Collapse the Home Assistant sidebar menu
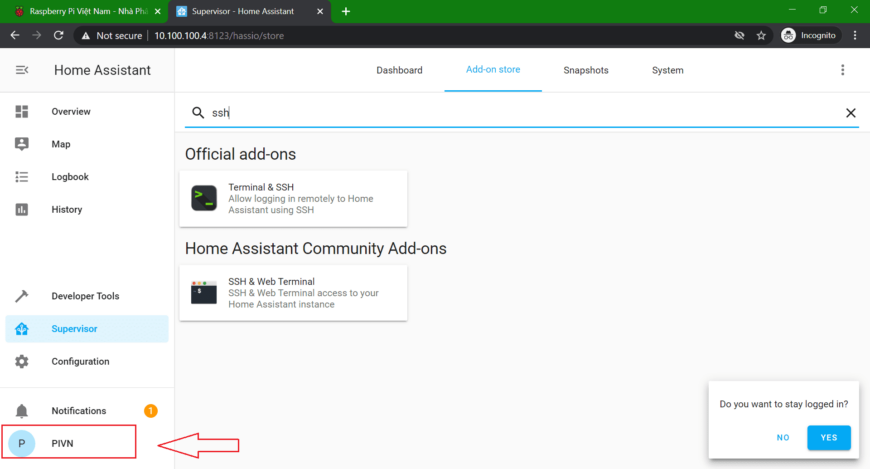870x469 pixels. click(x=22, y=70)
